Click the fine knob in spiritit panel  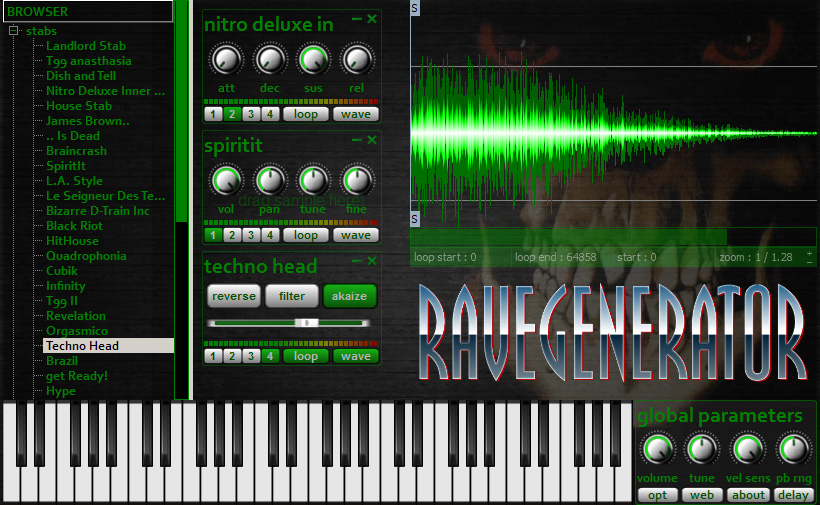357,180
